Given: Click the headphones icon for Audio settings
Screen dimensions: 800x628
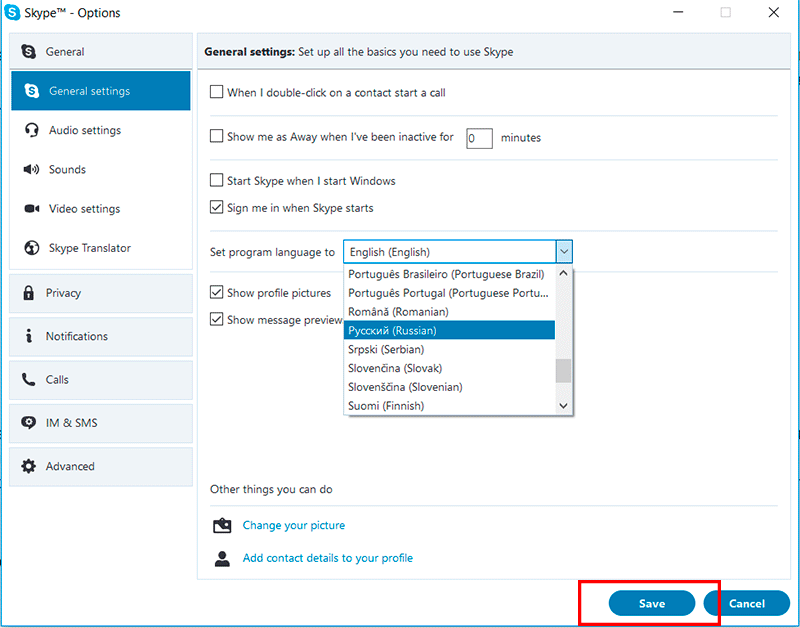Looking at the screenshot, I should (30, 130).
